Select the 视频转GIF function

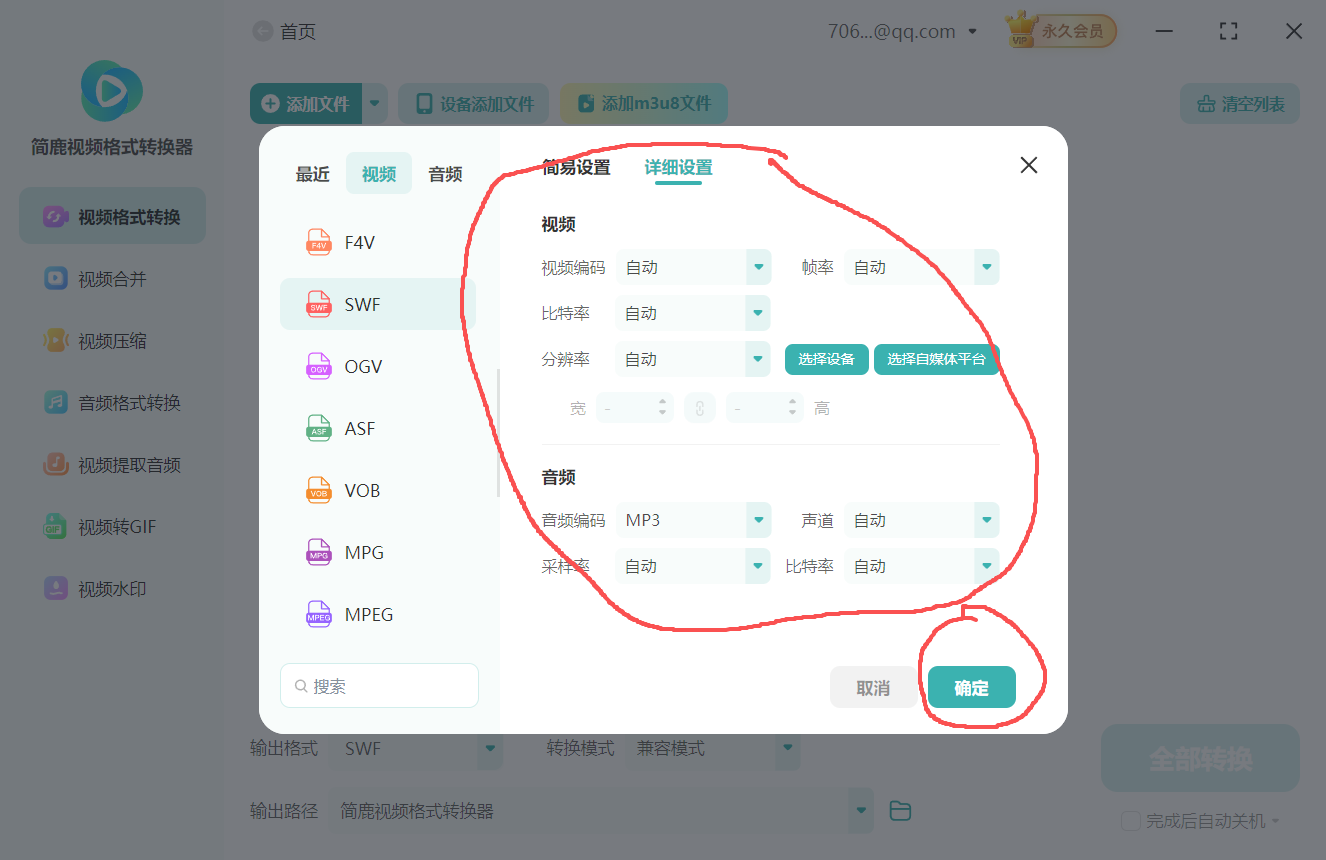tap(56, 527)
